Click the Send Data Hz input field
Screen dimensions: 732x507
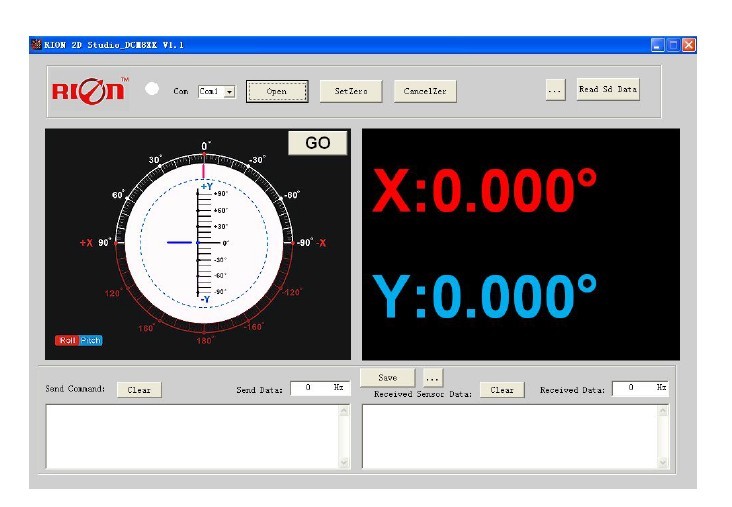click(x=320, y=387)
